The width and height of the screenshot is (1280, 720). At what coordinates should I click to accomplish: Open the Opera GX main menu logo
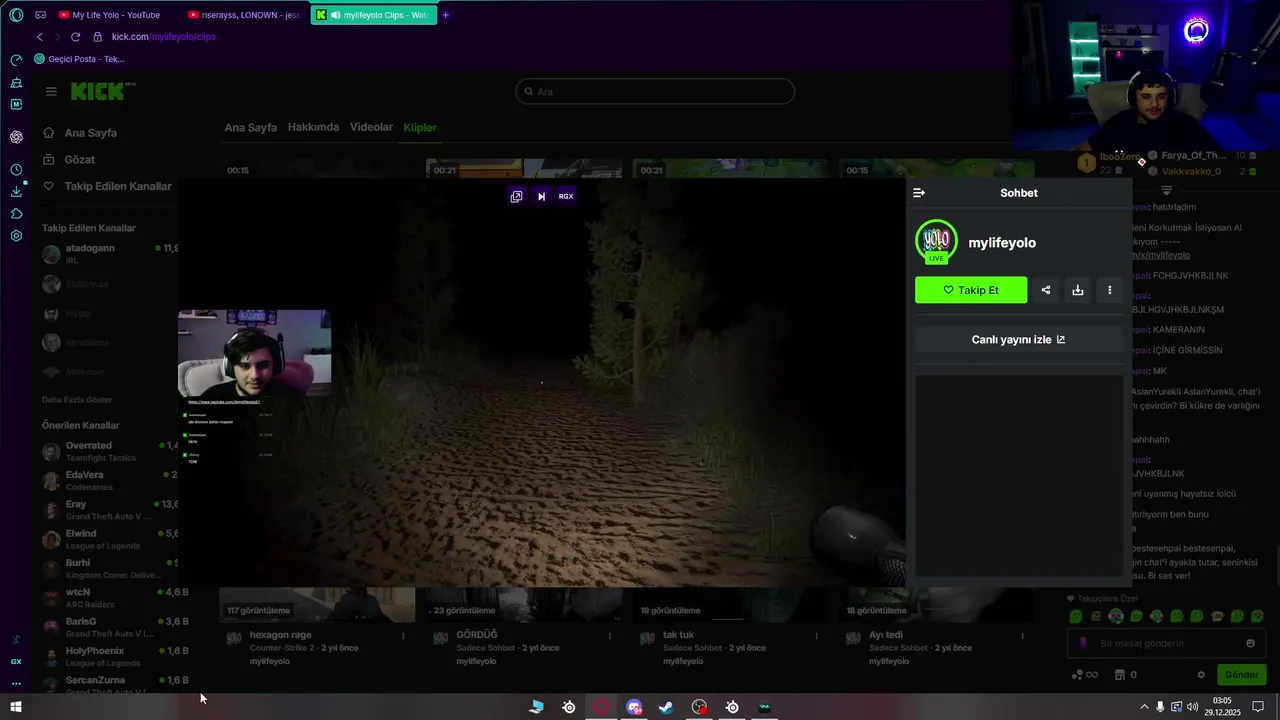pyautogui.click(x=16, y=15)
